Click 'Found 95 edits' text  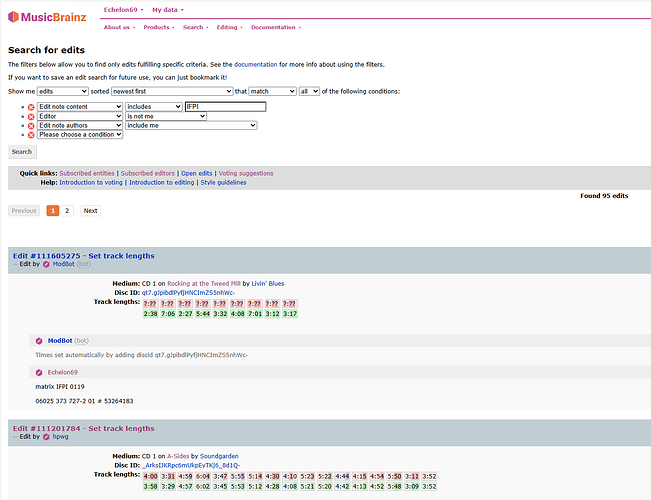(604, 196)
